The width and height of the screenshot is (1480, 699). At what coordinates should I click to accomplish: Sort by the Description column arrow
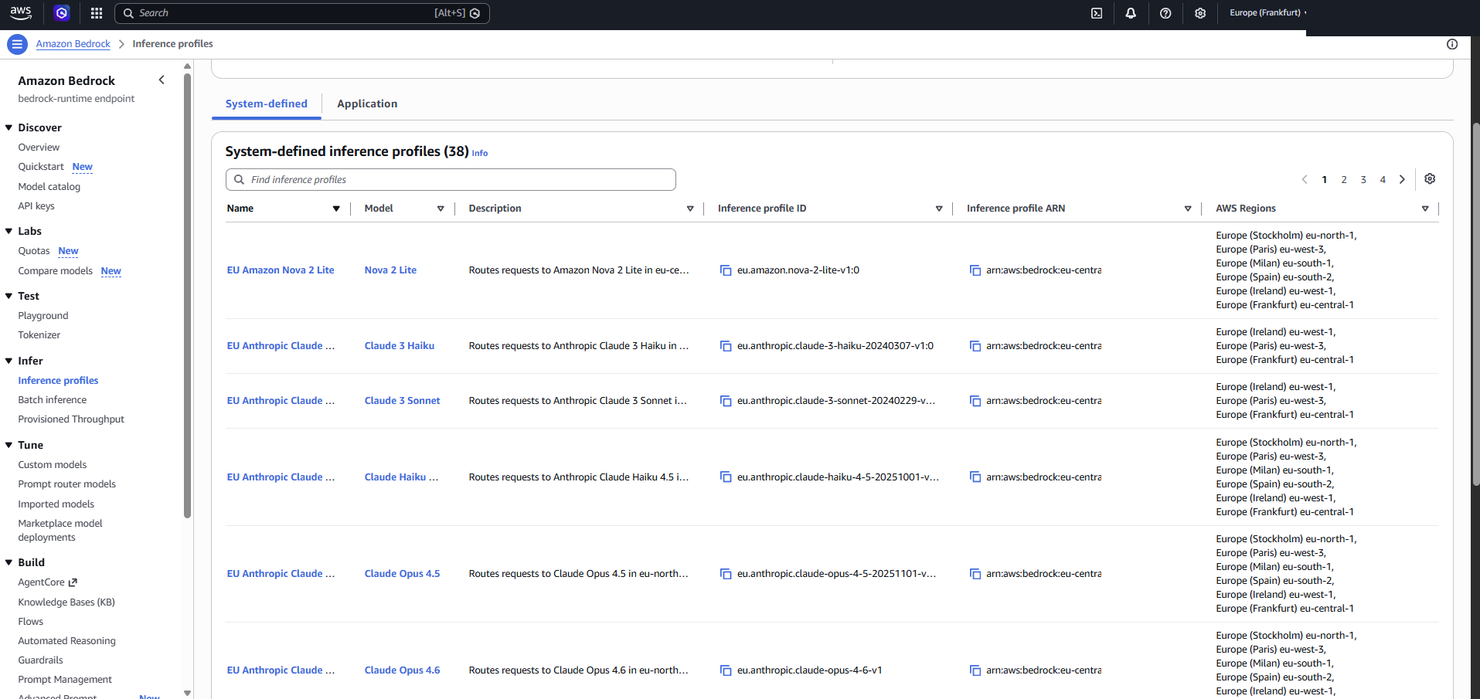(690, 209)
